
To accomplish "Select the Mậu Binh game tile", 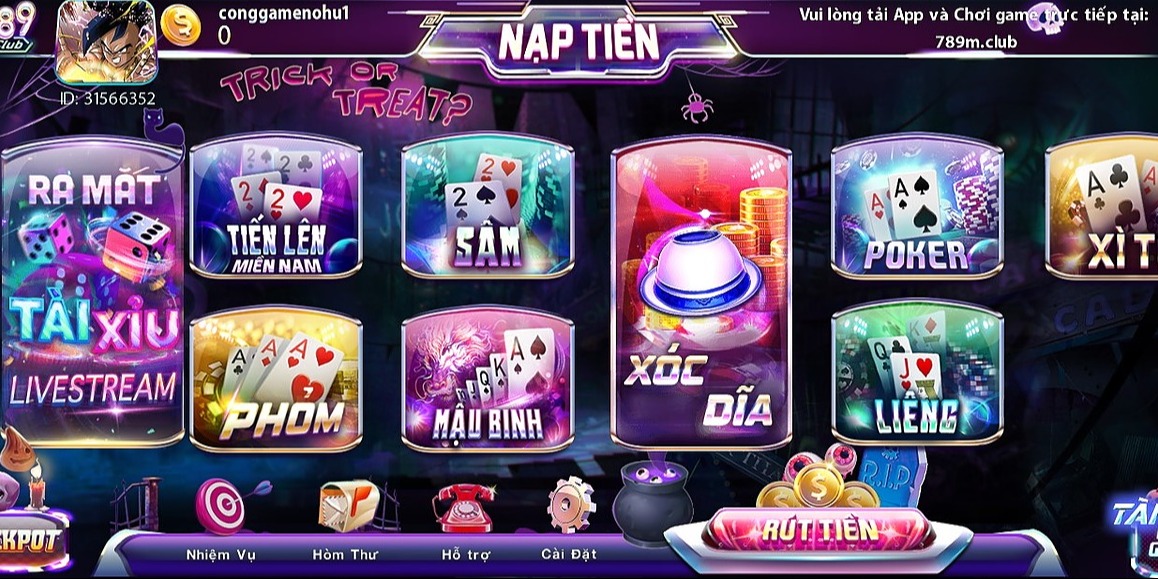I will [x=487, y=379].
